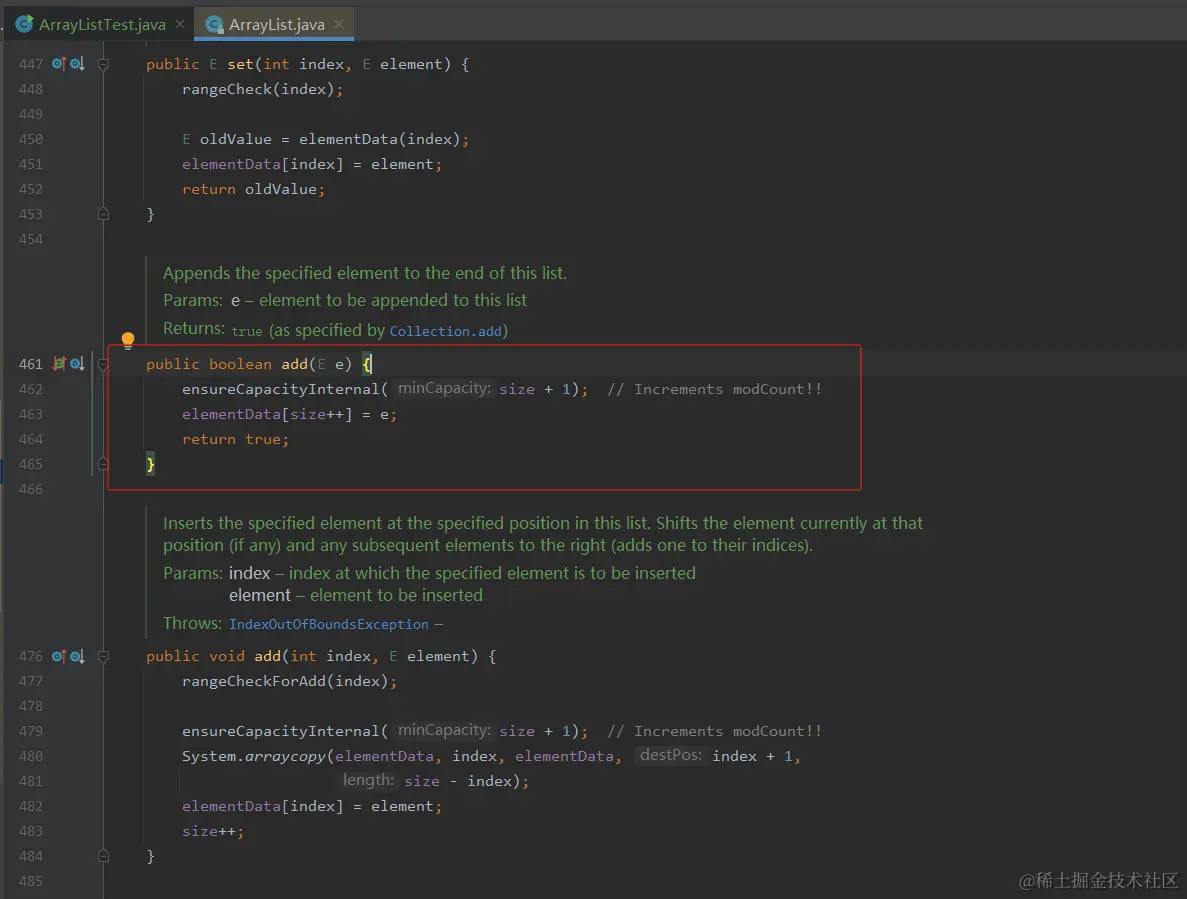Viewport: 1187px width, 899px height.
Task: Click 'elementData[size++] = e;' statement
Action: coord(289,414)
